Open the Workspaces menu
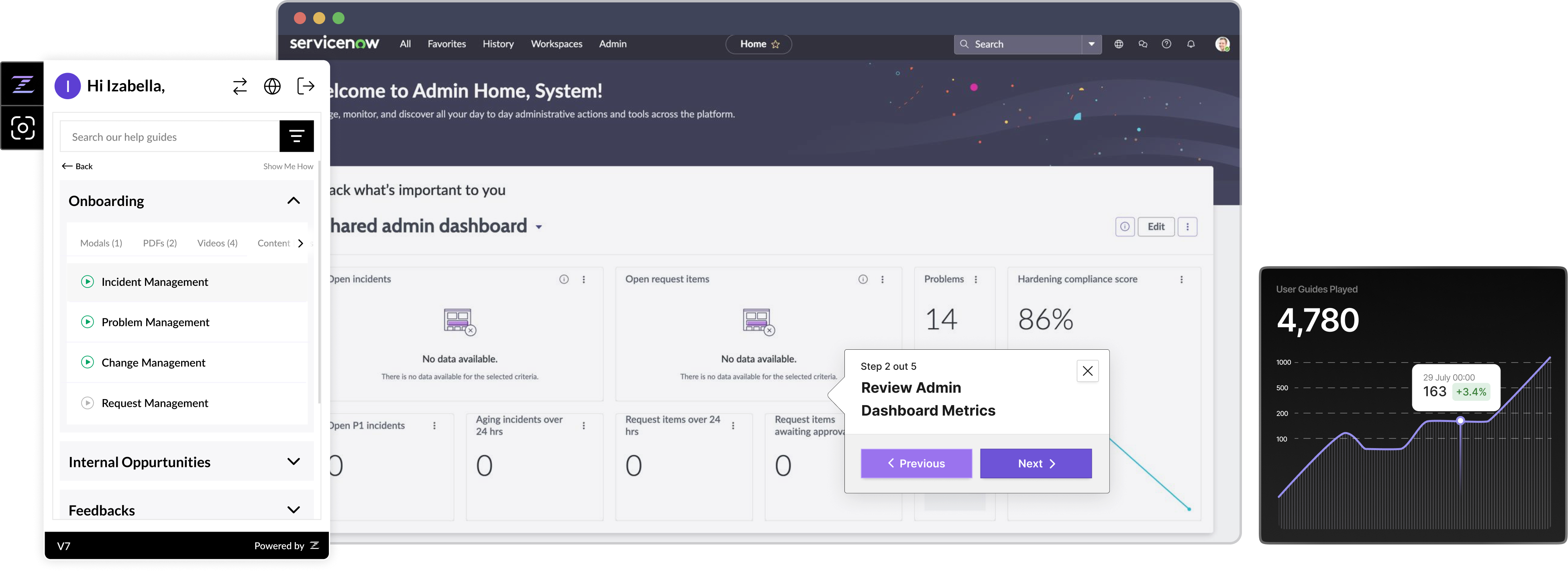 [x=557, y=44]
